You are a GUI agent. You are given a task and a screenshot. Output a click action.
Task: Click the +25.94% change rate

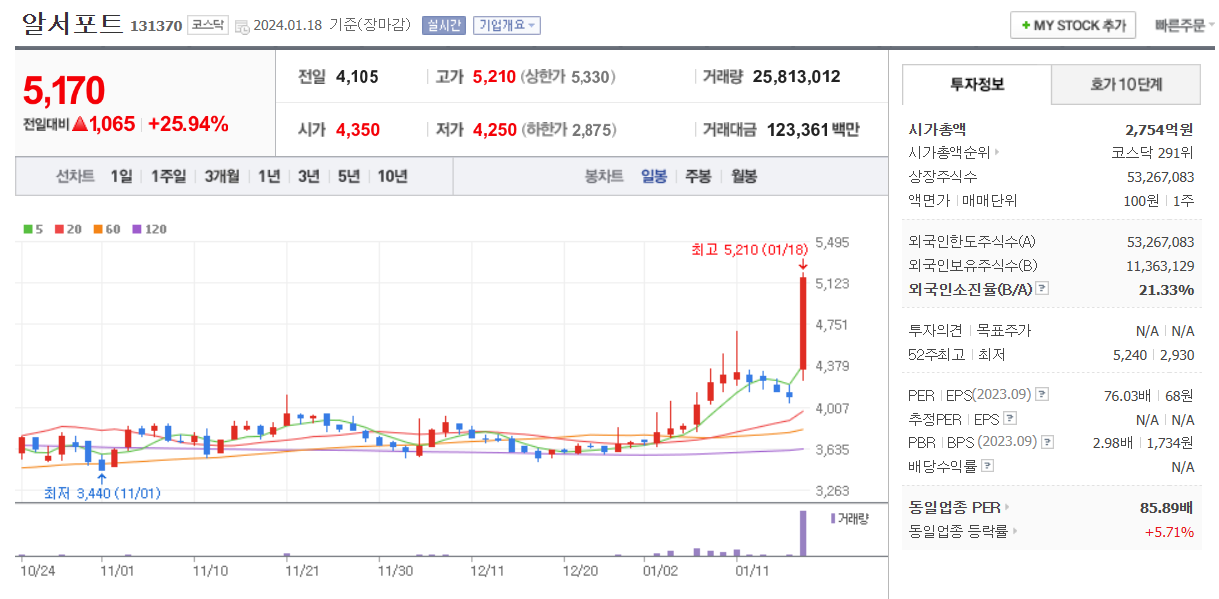(x=188, y=124)
